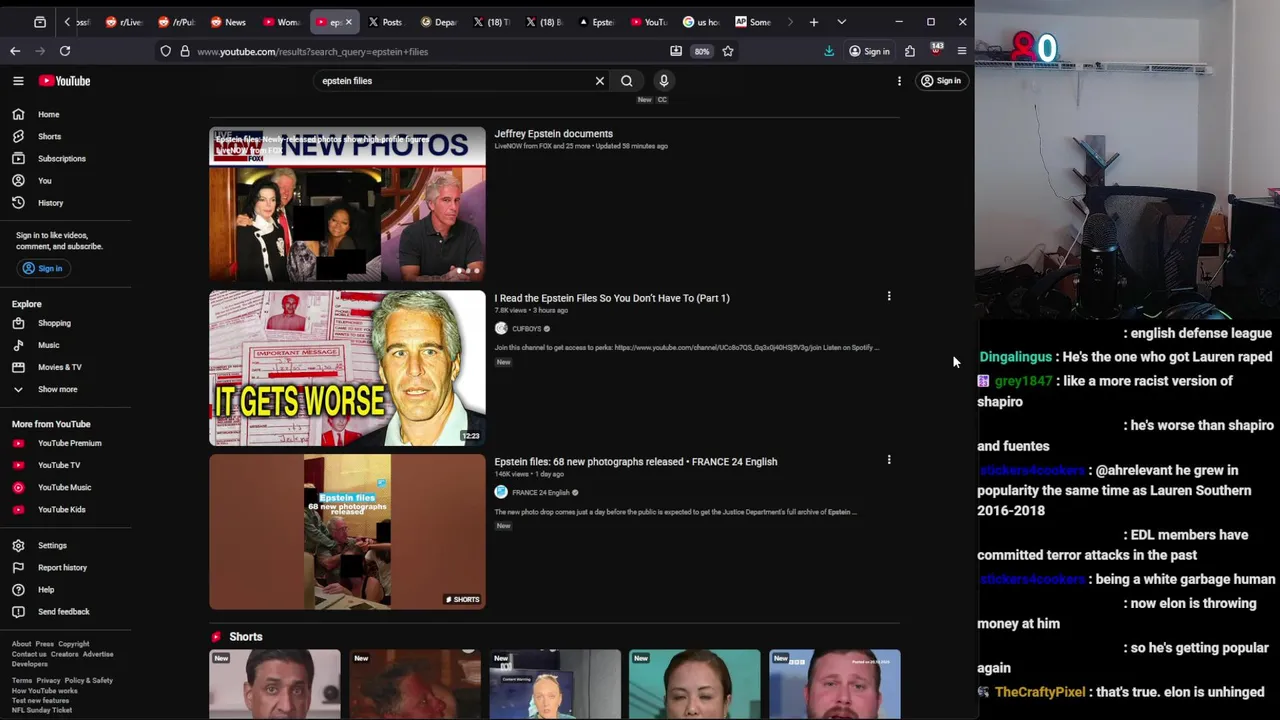Open 'I Read the Epstein Files' video title
Screen dimensions: 1280x720
point(612,298)
